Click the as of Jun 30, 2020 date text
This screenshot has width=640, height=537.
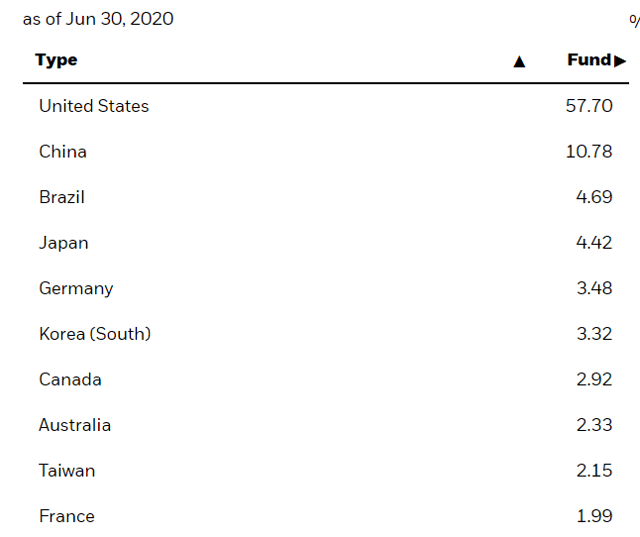[98, 19]
